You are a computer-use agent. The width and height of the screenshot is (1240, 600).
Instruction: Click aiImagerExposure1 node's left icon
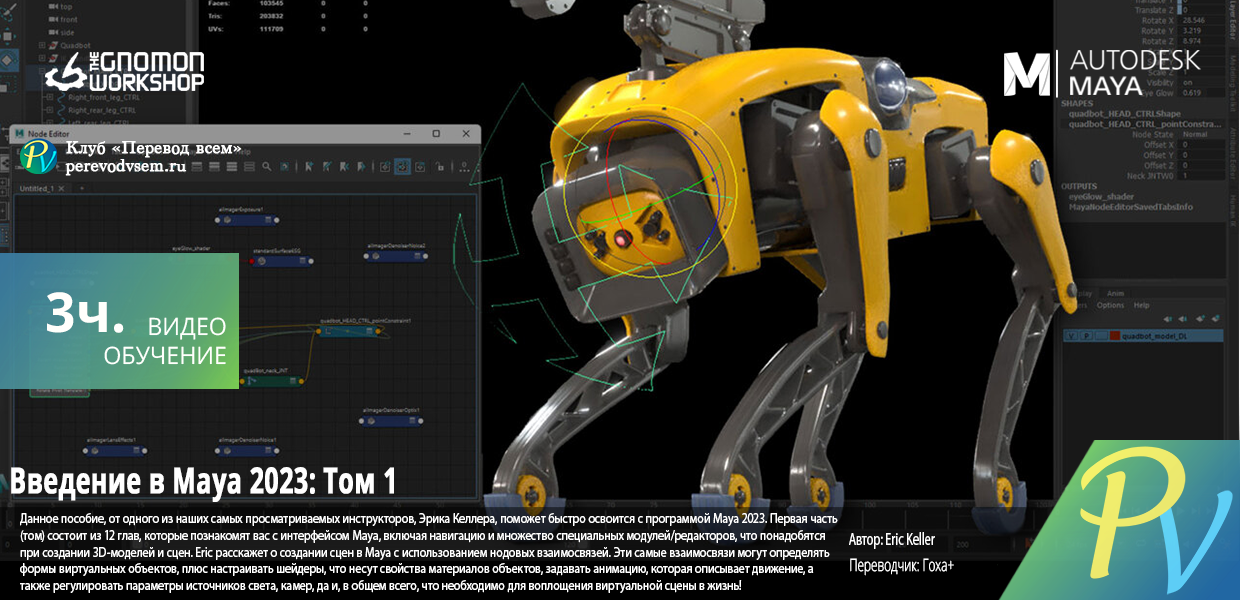click(x=227, y=220)
